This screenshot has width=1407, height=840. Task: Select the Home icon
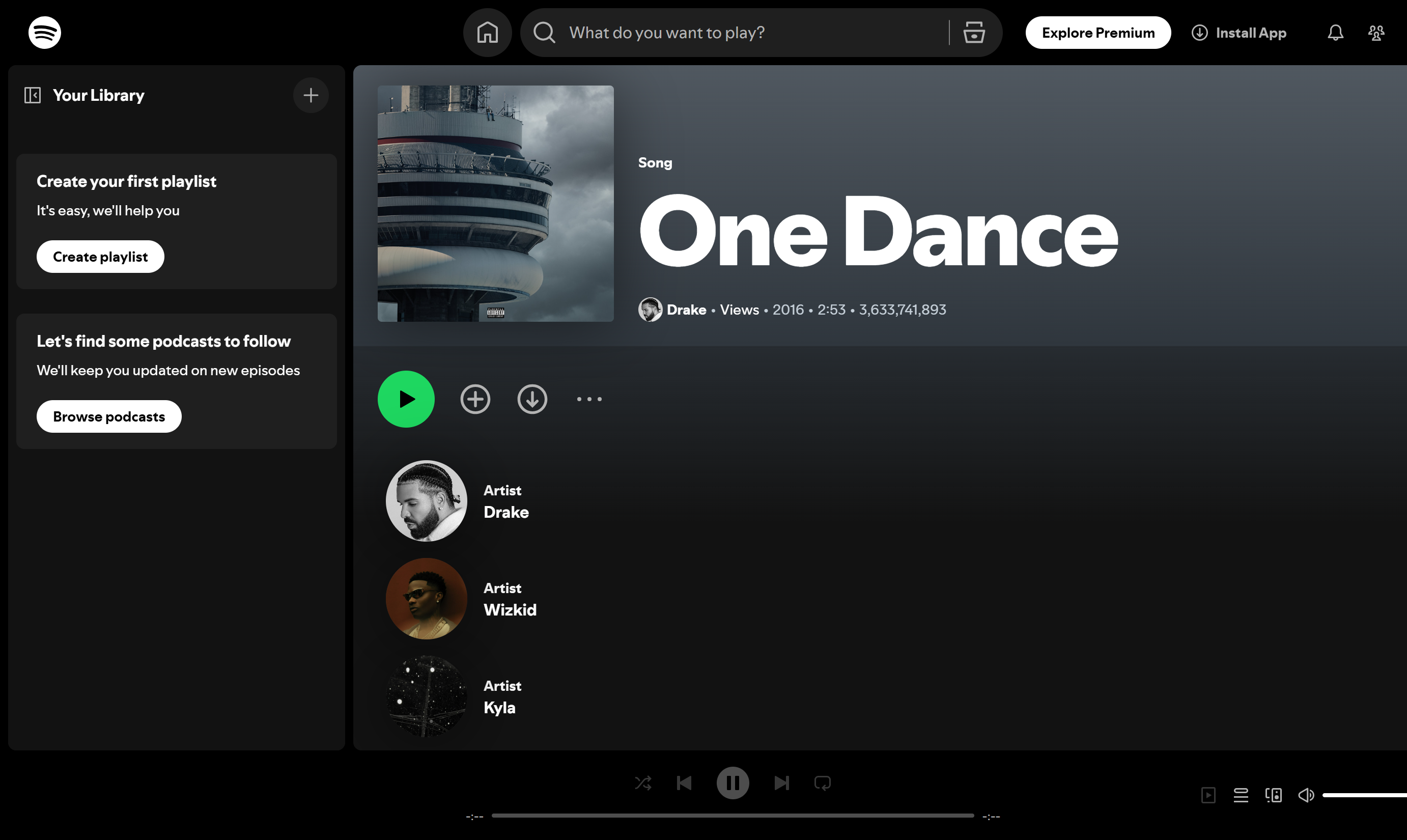(x=488, y=32)
